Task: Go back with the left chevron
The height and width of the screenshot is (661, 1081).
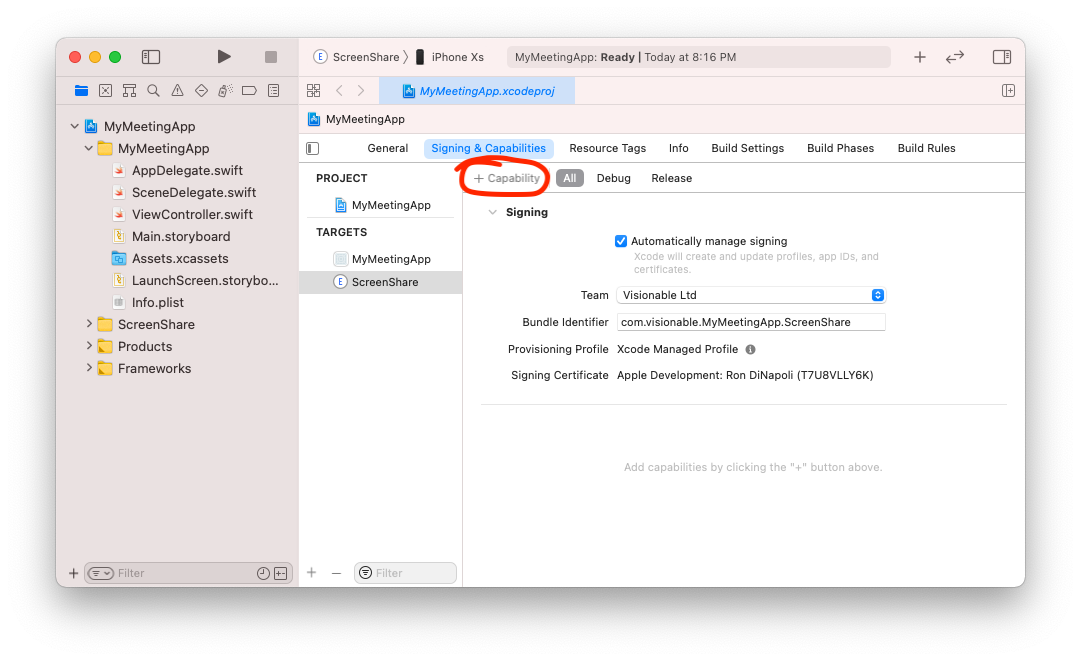Action: click(x=339, y=90)
